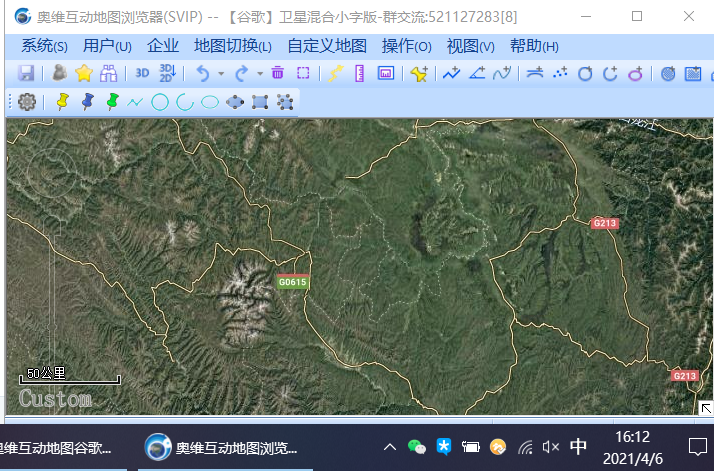The image size is (714, 471).
Task: Select the add arc tool in top toolbar
Action: point(610,73)
